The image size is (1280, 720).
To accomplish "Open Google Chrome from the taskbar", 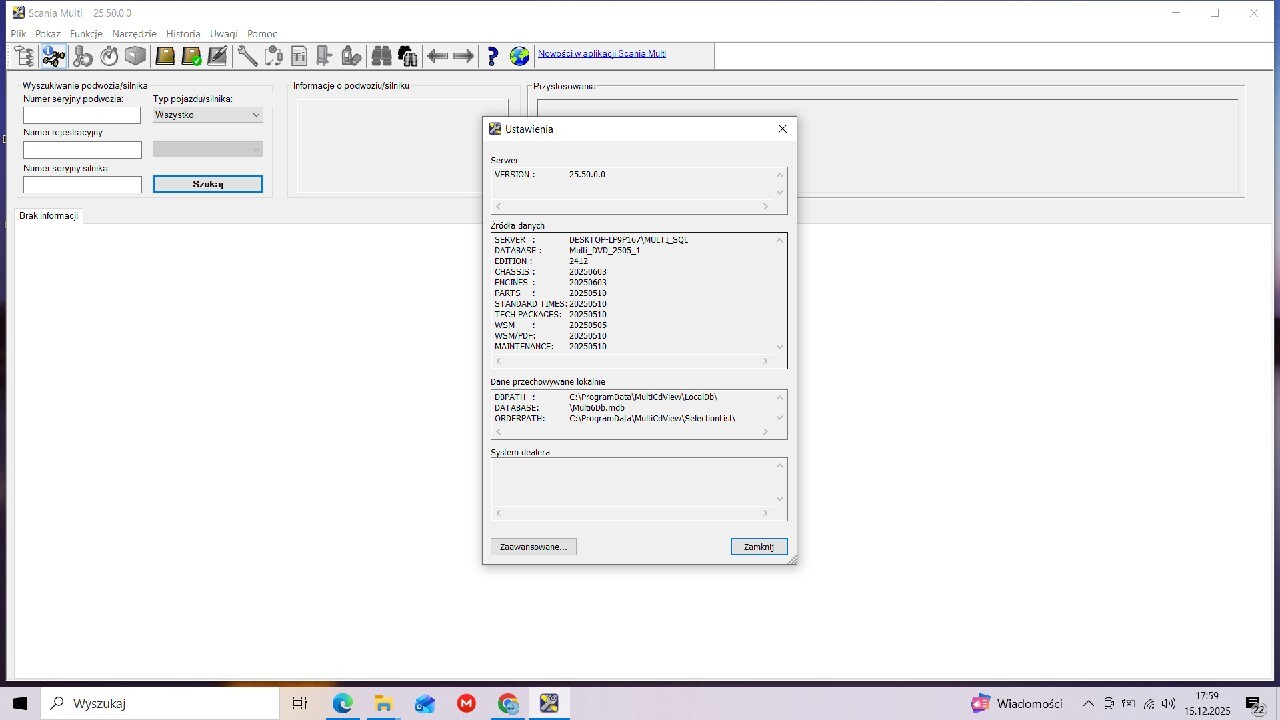I will tap(507, 704).
